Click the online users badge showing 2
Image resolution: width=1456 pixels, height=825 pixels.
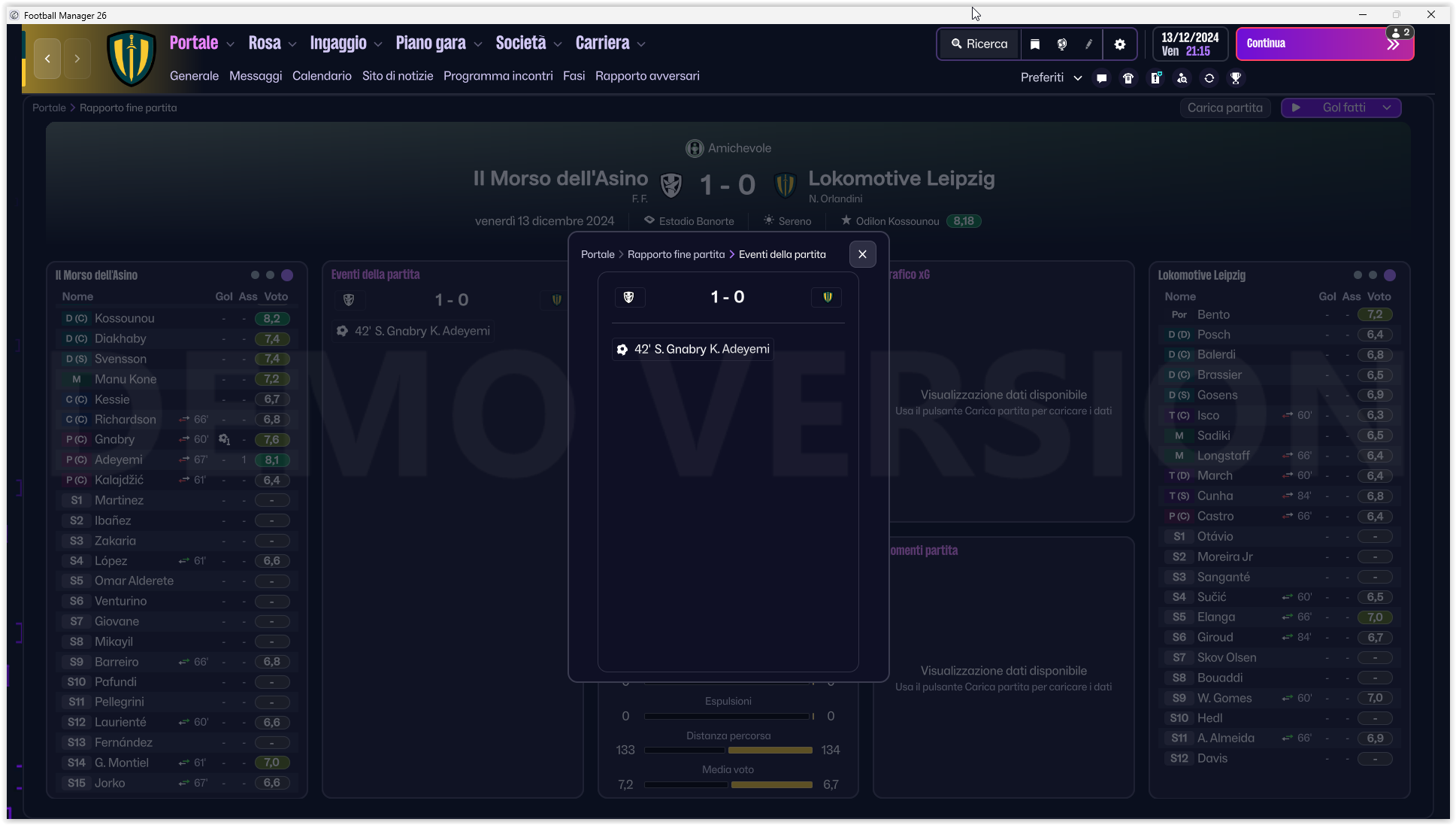[1400, 32]
